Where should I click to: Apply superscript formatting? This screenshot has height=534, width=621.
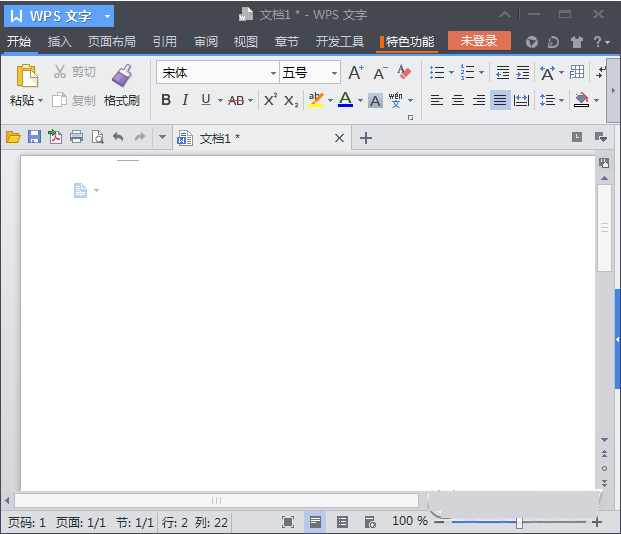click(270, 100)
